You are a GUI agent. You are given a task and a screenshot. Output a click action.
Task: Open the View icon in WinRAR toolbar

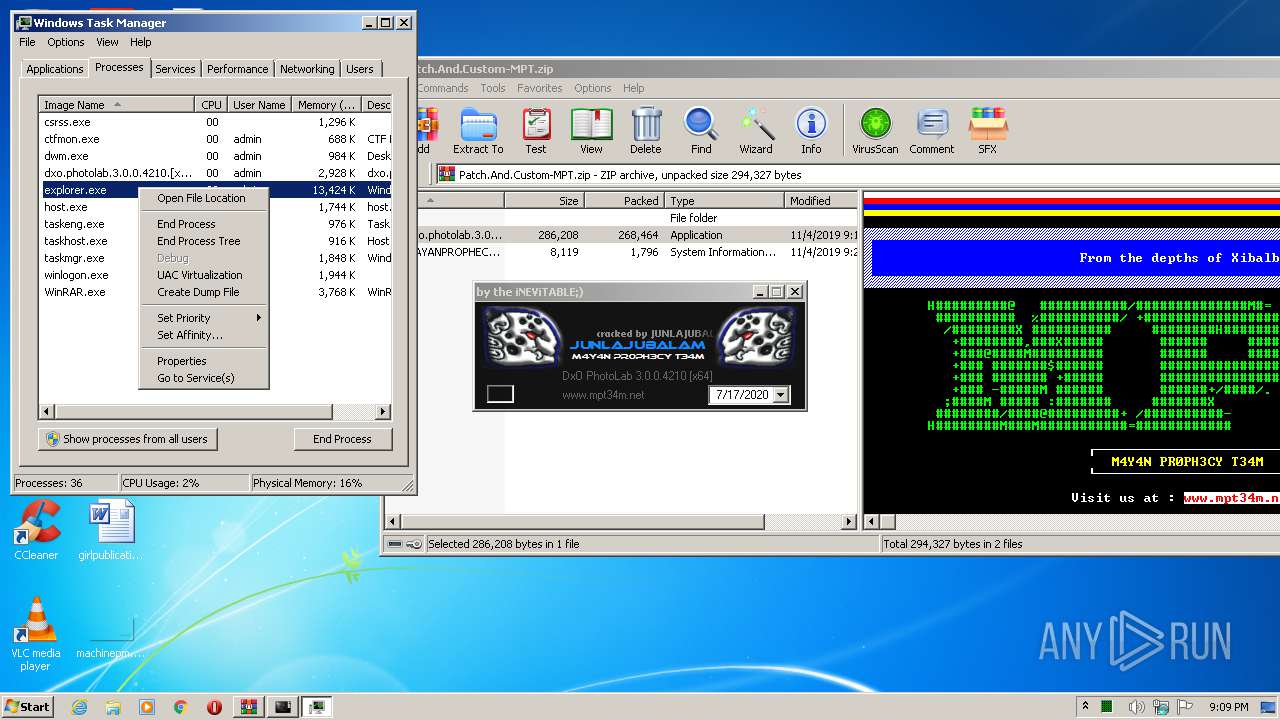(x=591, y=130)
